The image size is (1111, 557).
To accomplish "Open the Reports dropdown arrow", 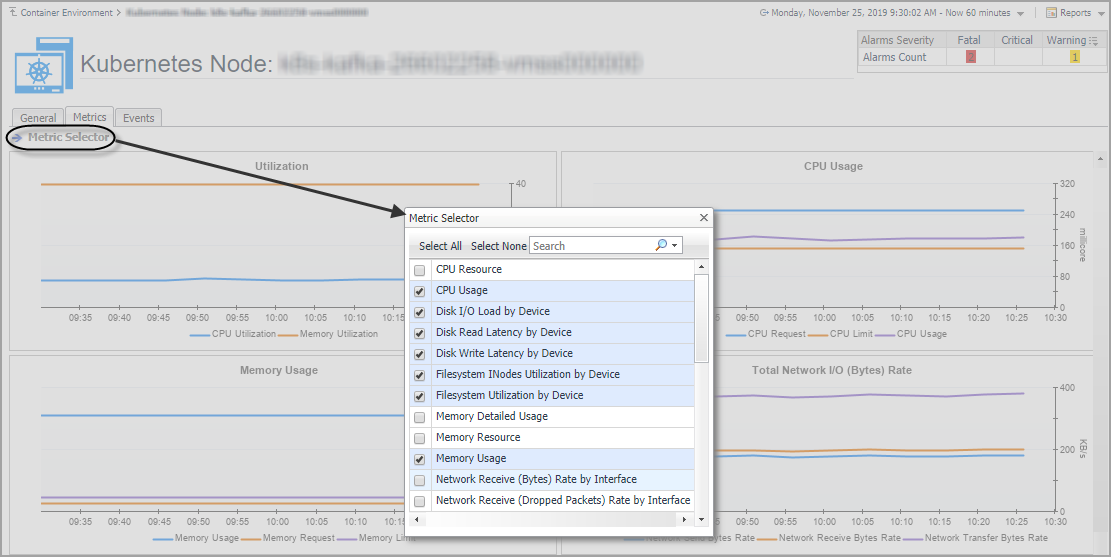I will coord(1101,13).
